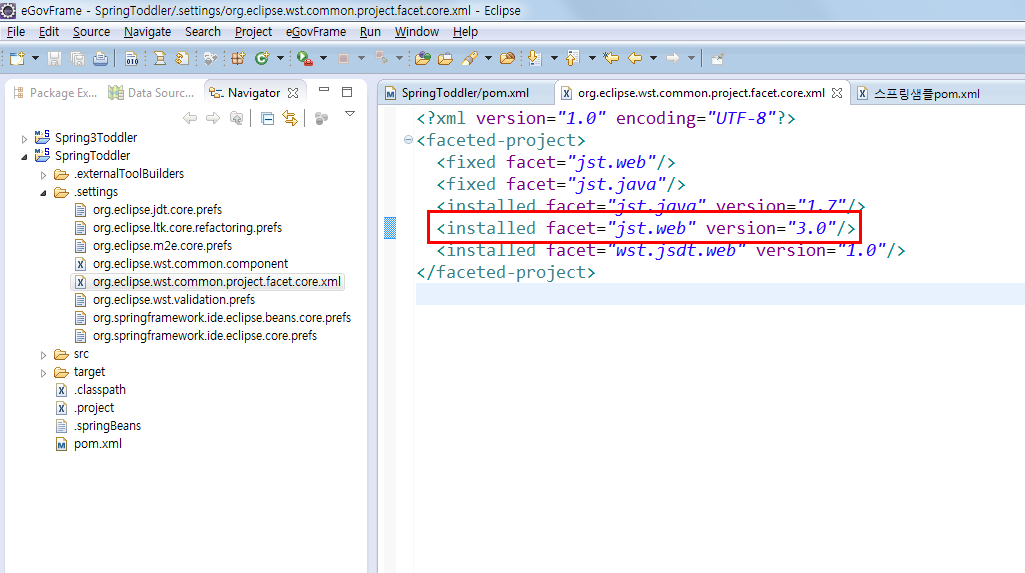Click the New Package grid icon

pos(238,58)
